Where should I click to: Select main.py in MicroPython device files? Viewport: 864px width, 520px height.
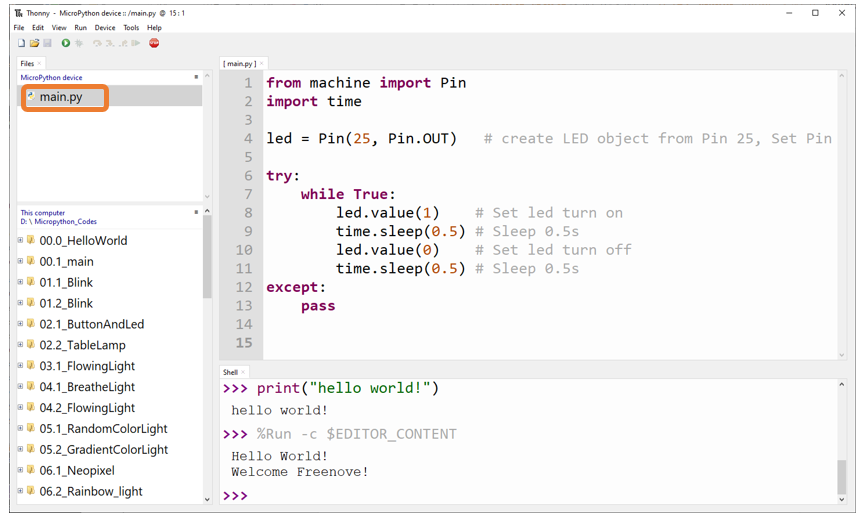[x=61, y=97]
